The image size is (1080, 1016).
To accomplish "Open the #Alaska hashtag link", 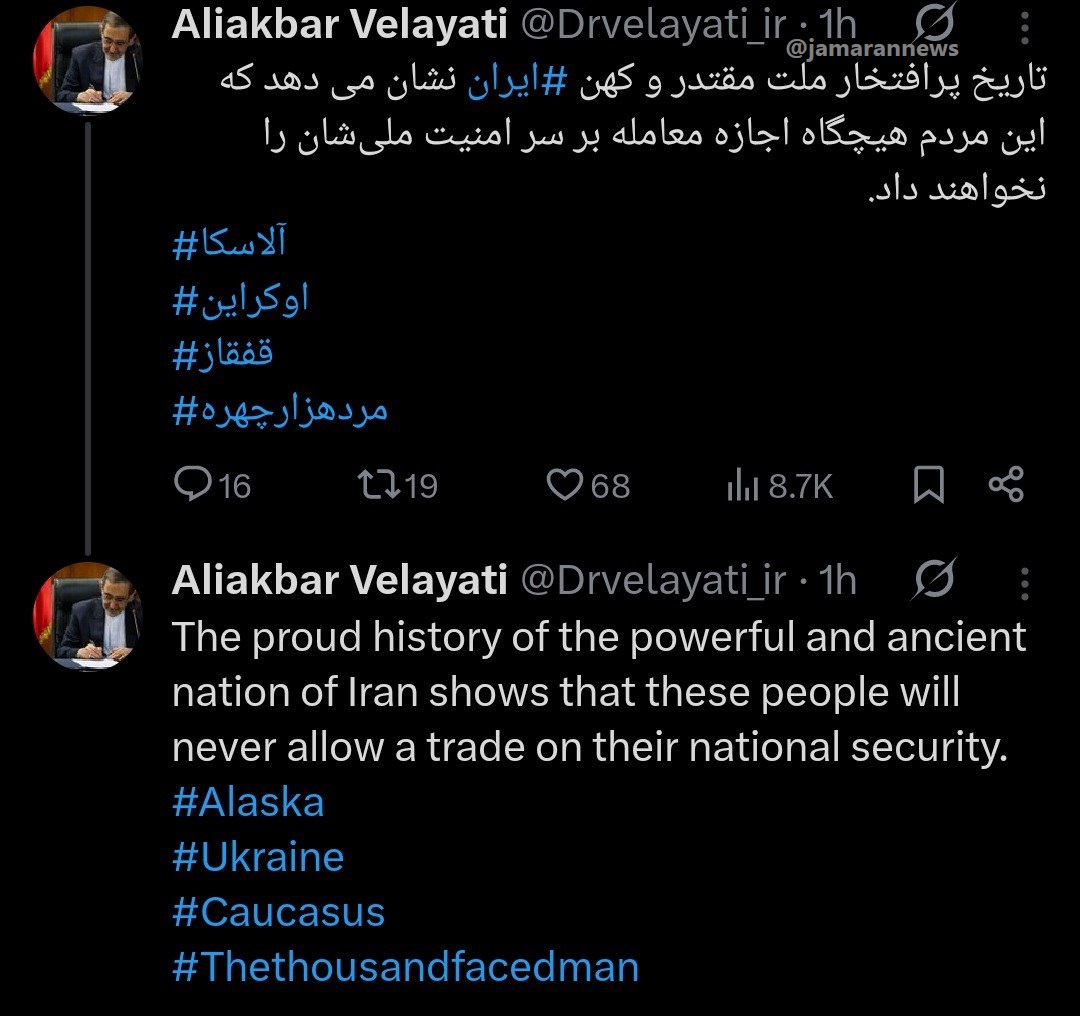I will coord(248,803).
